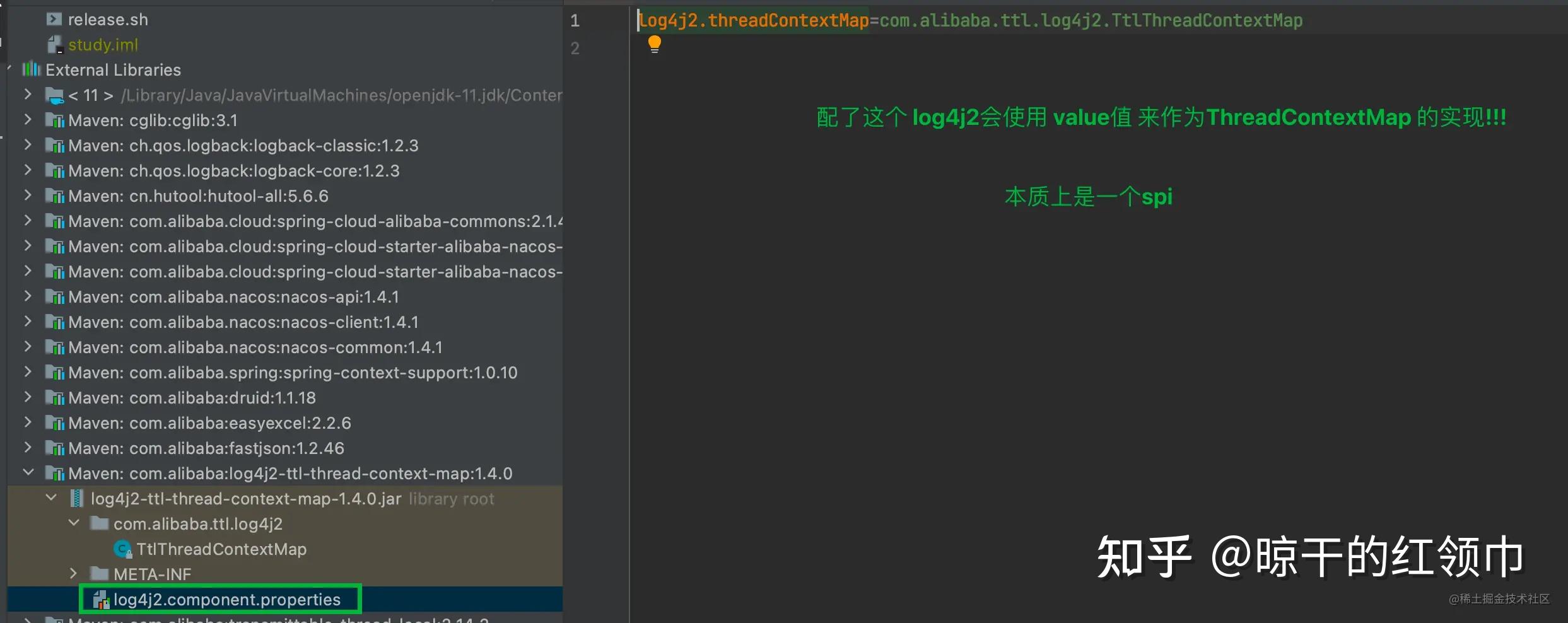Click the log4j2-ttl-thread-context-map jar archive icon
Screen dimensions: 1568x623
point(77,499)
